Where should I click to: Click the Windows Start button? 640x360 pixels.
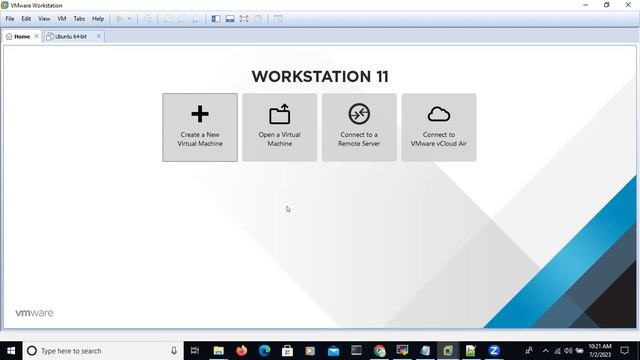(11, 351)
